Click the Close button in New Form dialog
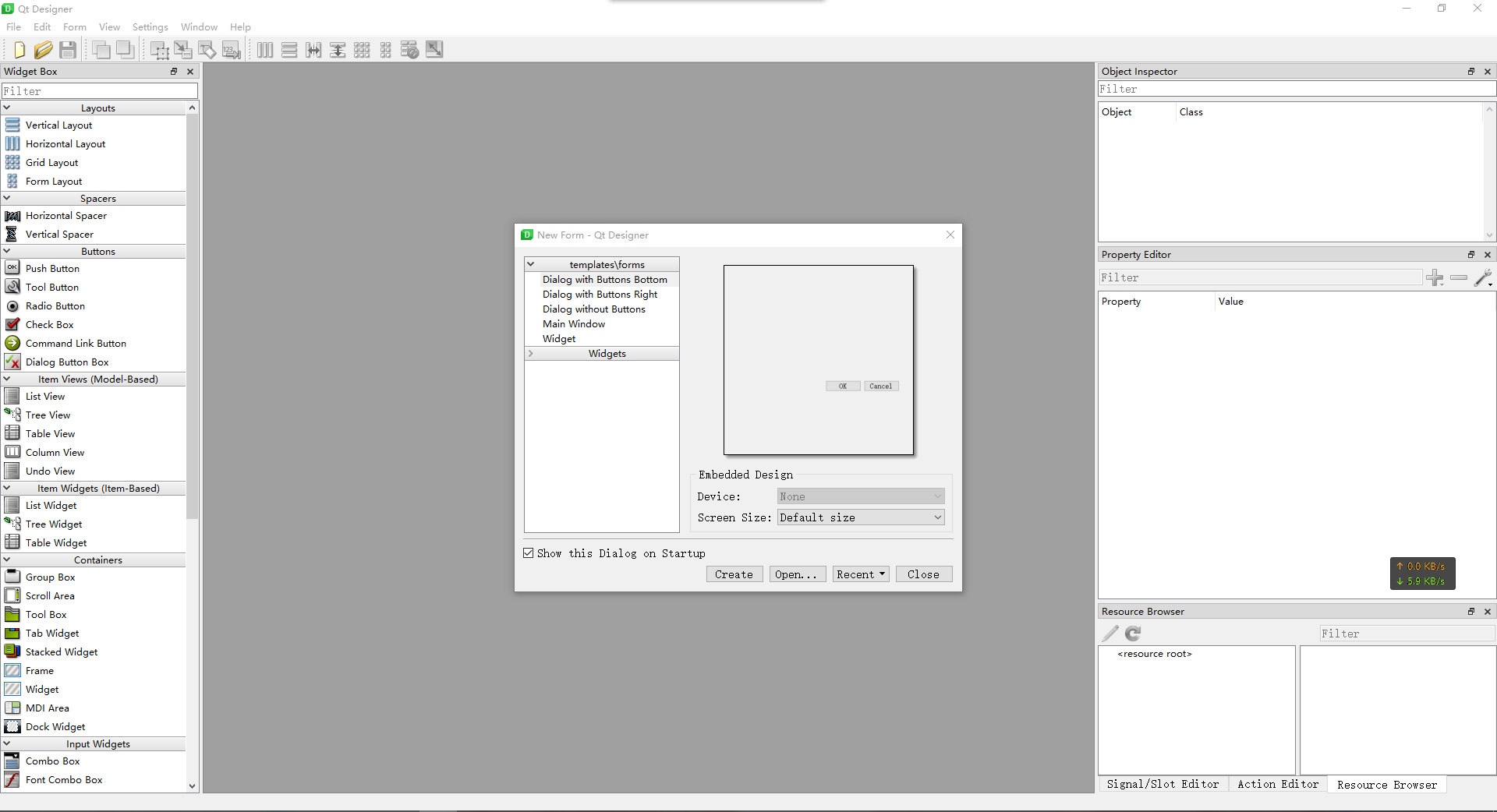This screenshot has height=812, width=1497. [x=923, y=574]
